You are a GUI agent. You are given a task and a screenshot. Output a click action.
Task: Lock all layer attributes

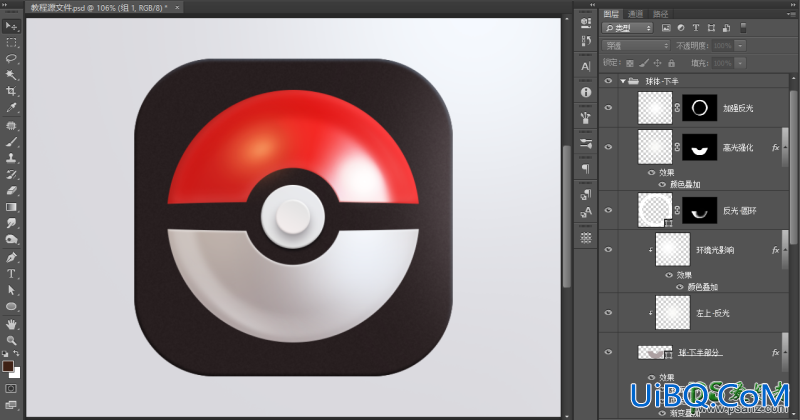coord(671,63)
